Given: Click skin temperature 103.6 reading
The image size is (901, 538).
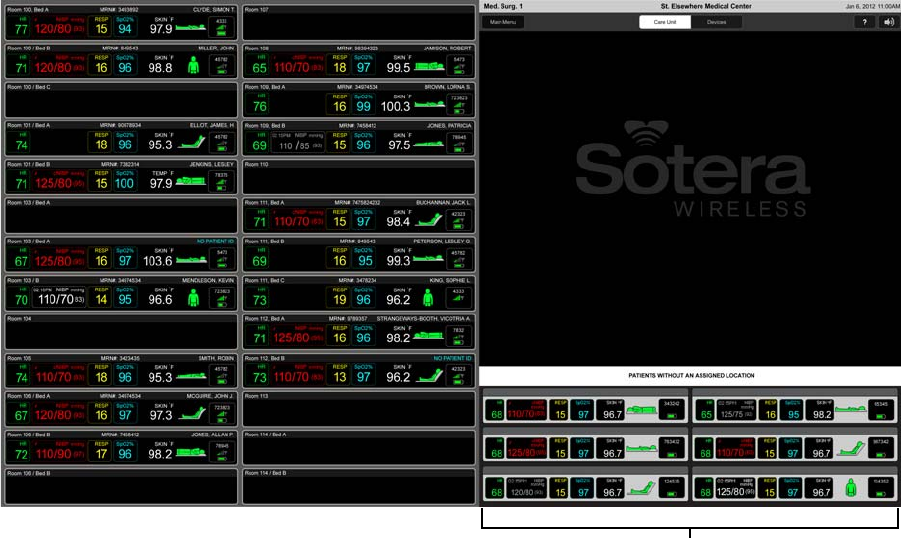Looking at the screenshot, I should click(157, 261).
